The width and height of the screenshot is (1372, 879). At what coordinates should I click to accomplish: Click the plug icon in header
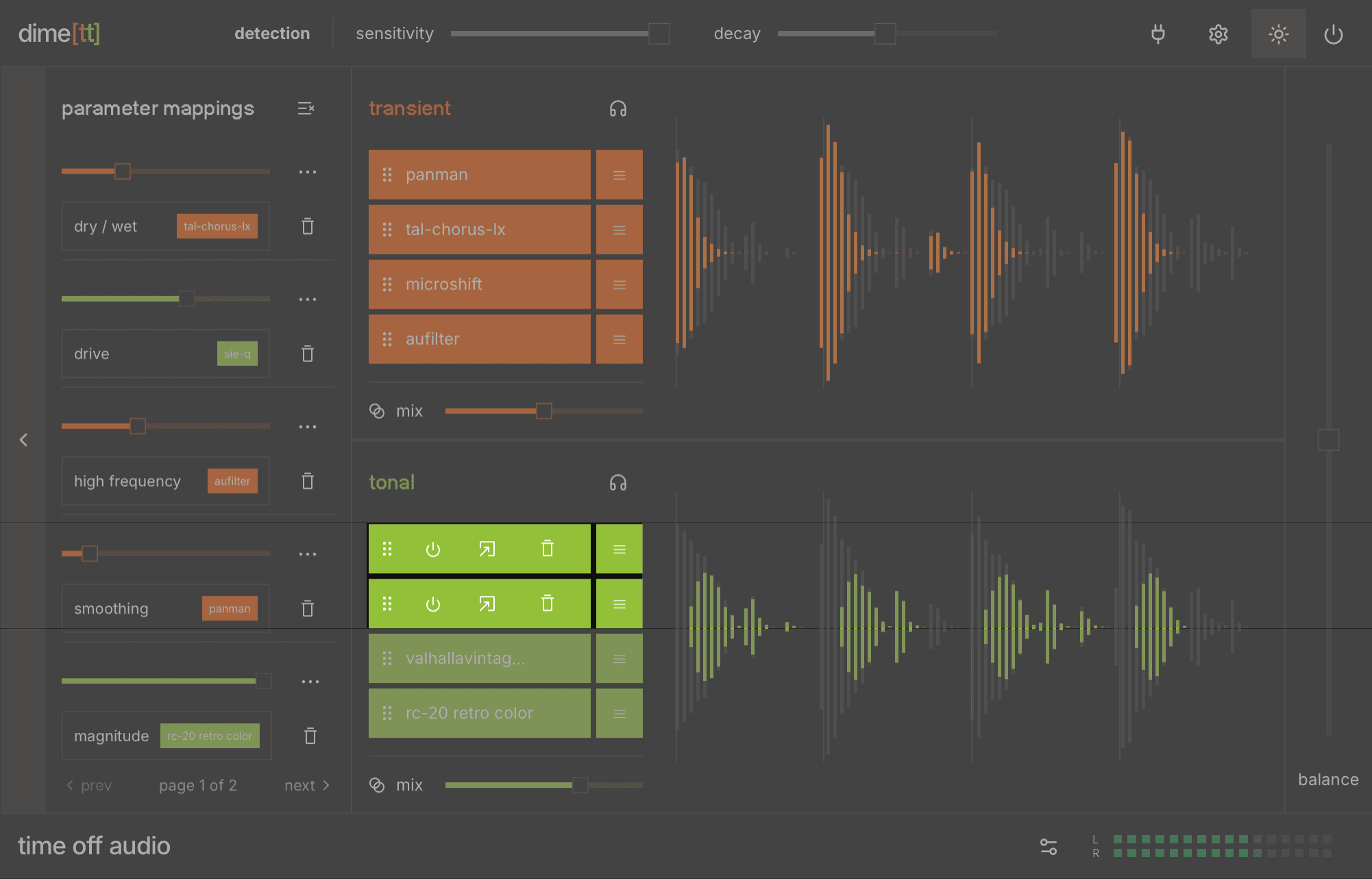(1157, 34)
